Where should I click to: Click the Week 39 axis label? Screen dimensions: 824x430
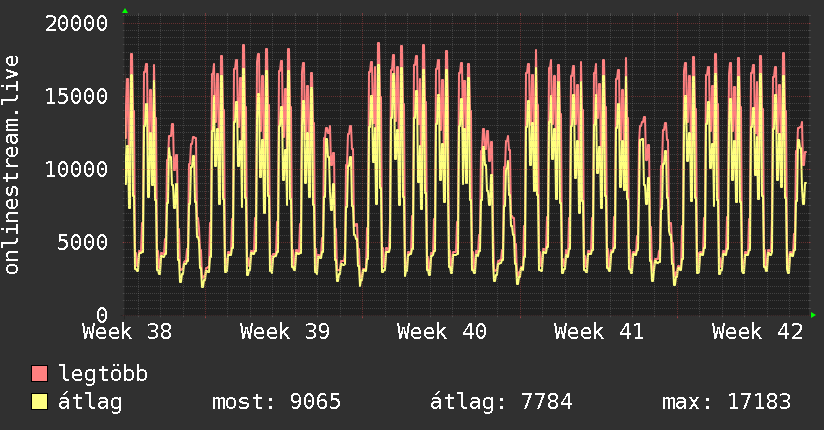[285, 332]
